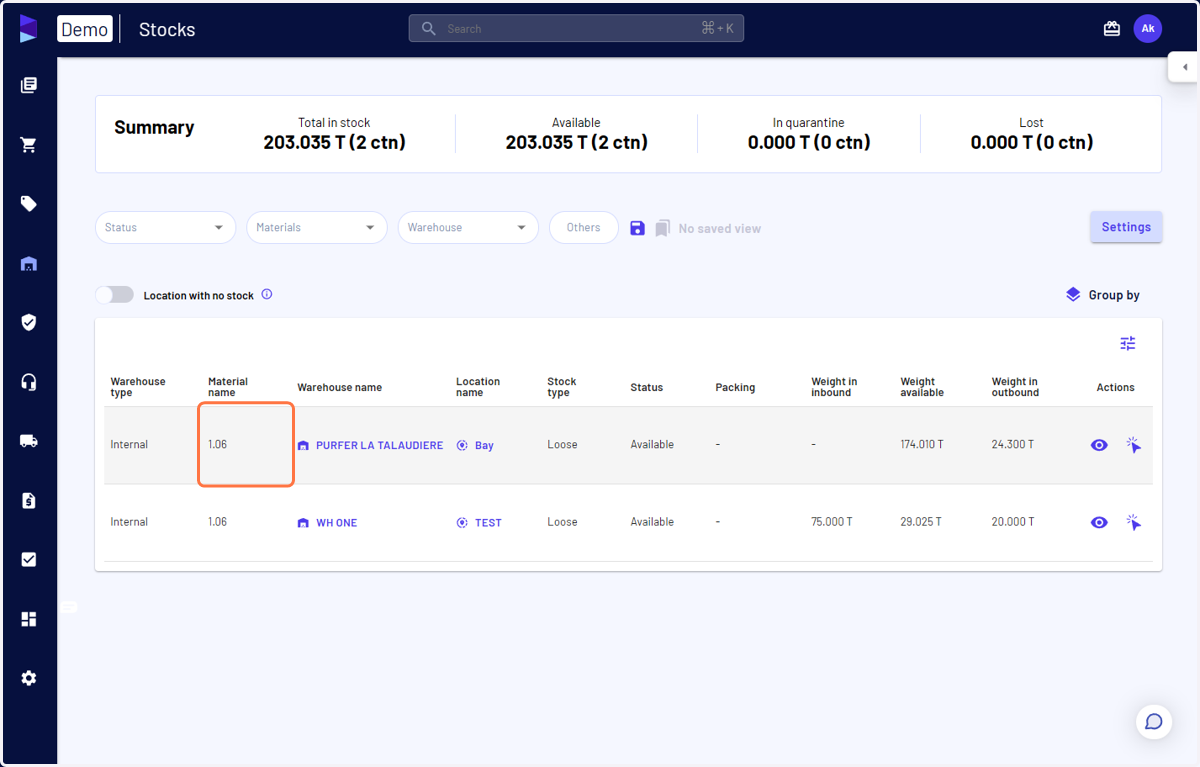The image size is (1200, 767).
Task: Open the chat support bubble
Action: (1154, 722)
